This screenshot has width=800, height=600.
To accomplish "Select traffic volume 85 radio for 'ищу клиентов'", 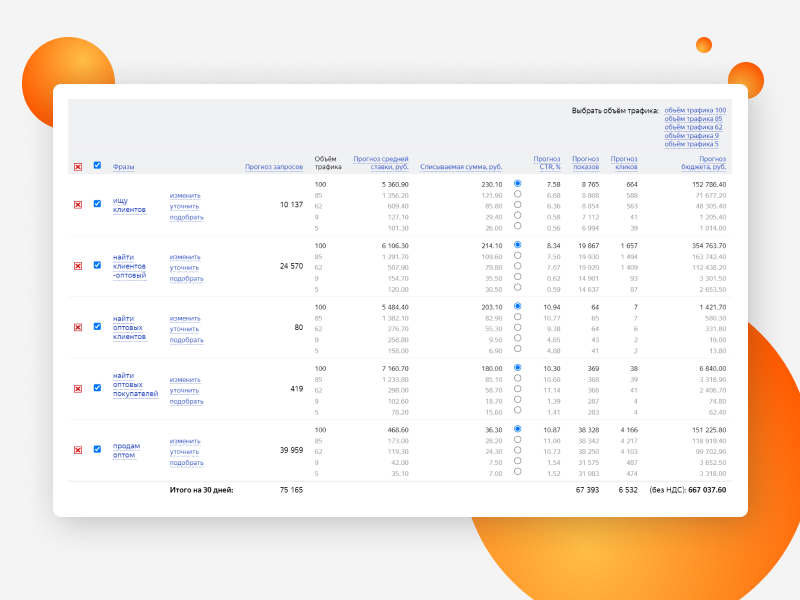I will pos(517,194).
